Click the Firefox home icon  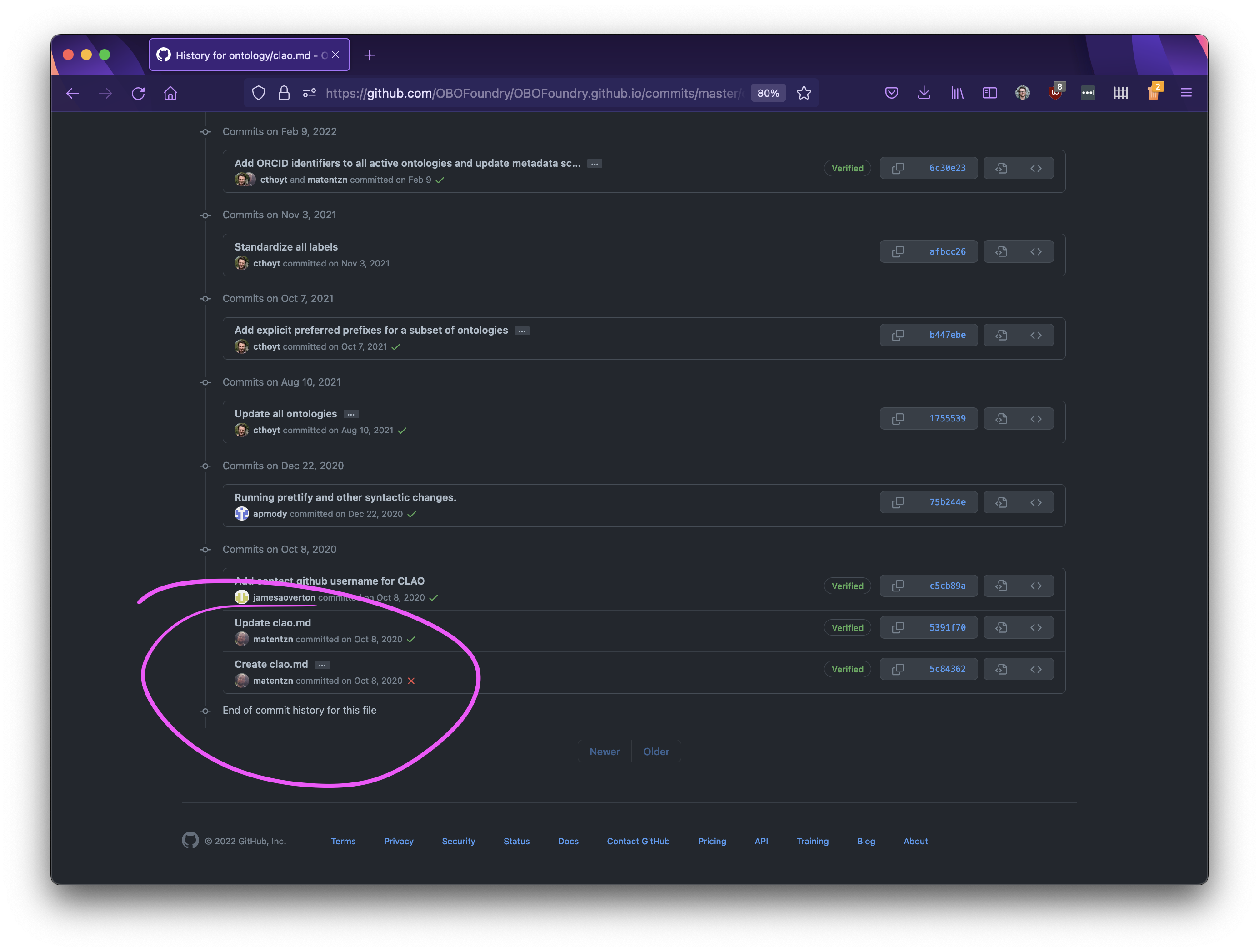(170, 93)
